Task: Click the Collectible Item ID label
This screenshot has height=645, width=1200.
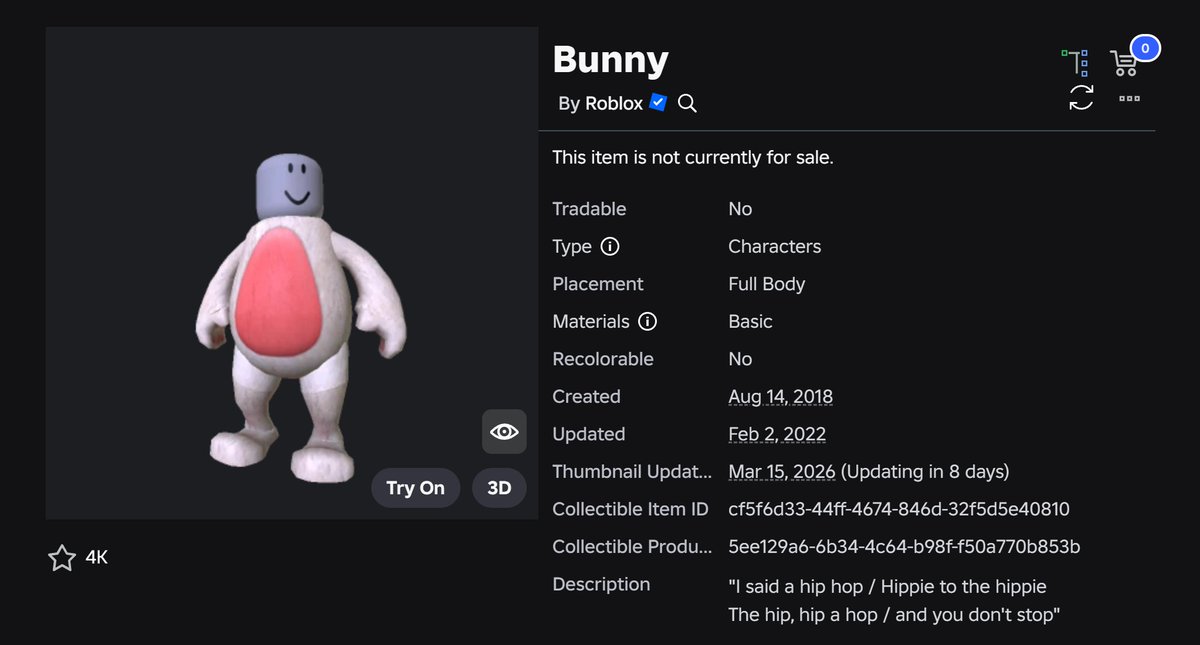Action: click(630, 509)
